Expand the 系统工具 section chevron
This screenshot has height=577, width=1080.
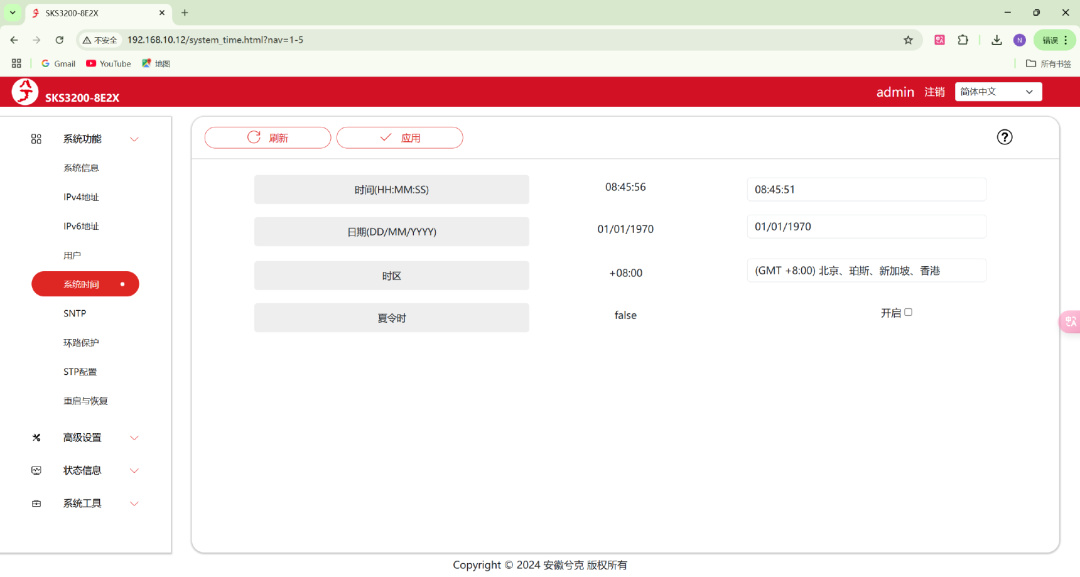[134, 504]
